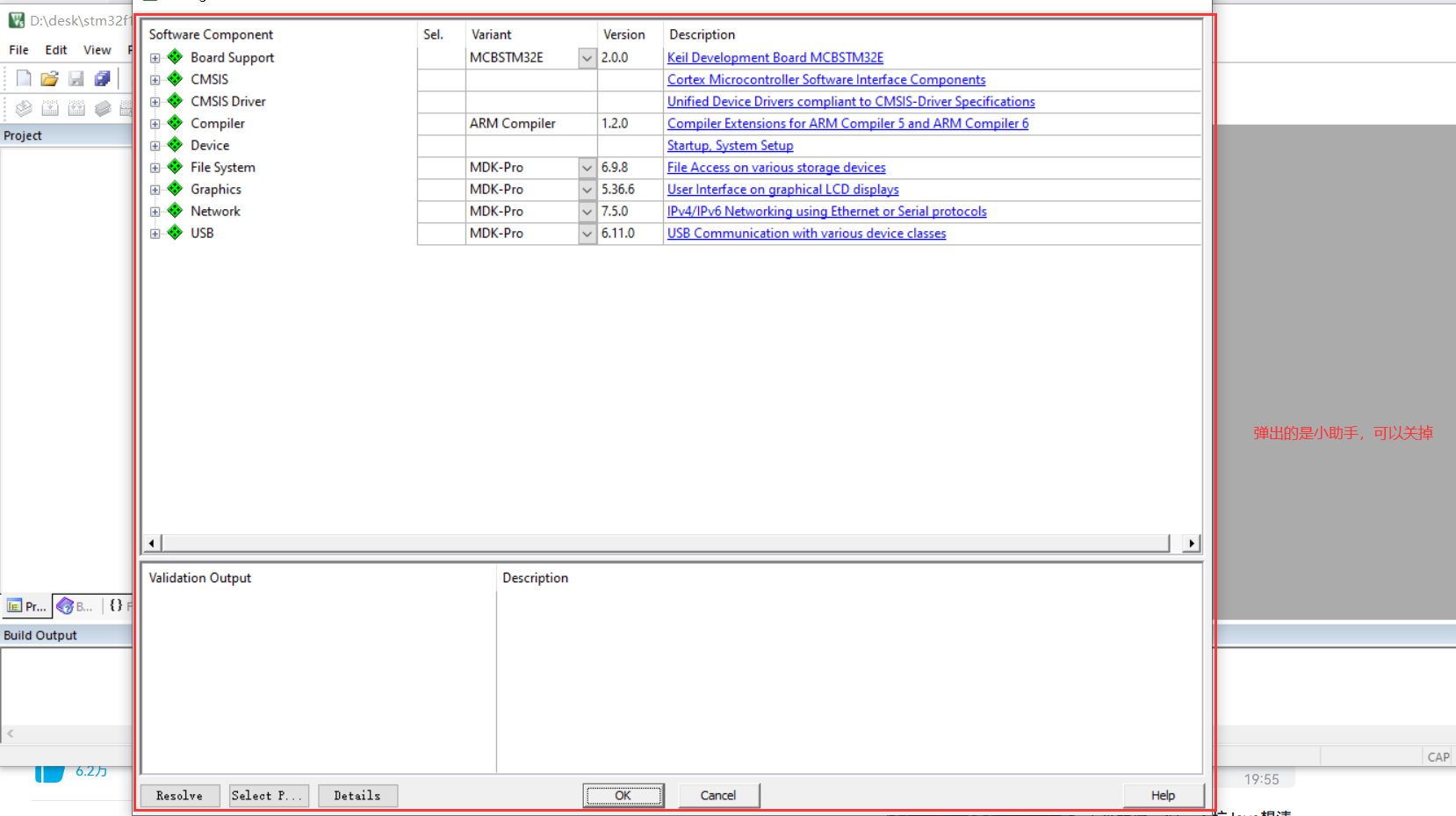Click the Select P... button
1456x816 pixels.
tap(268, 796)
